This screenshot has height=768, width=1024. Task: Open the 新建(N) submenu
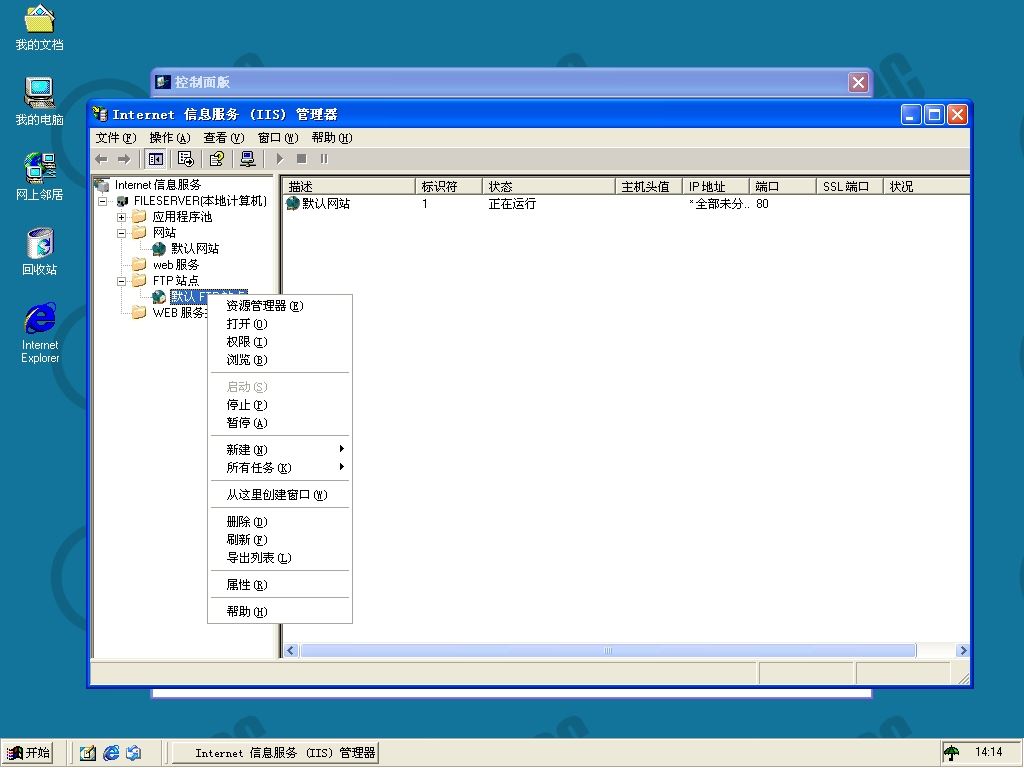pyautogui.click(x=280, y=449)
